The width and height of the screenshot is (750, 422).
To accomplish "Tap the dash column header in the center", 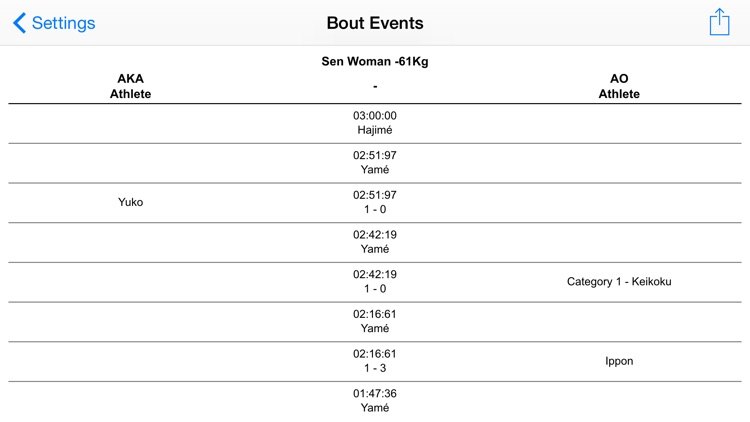I will click(375, 87).
